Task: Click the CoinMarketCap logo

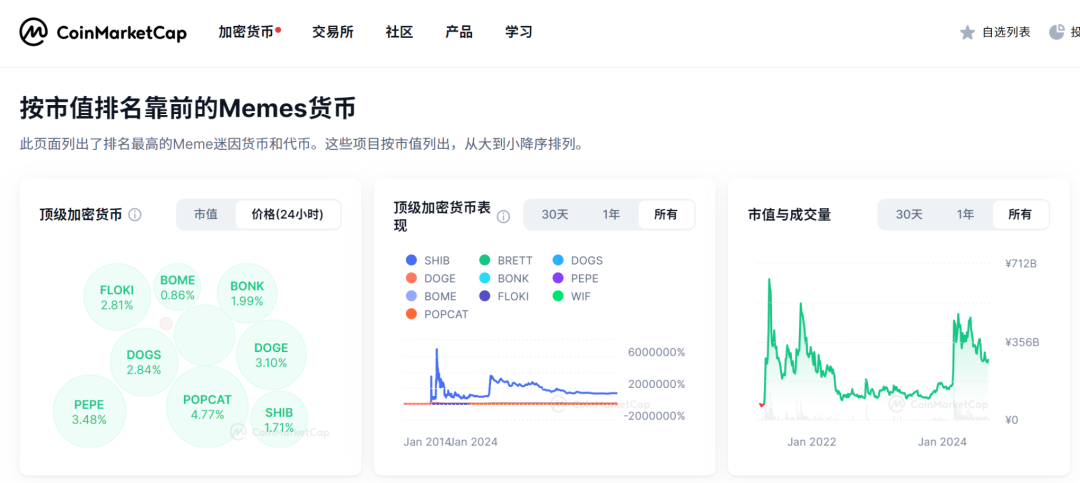Action: 103,32
